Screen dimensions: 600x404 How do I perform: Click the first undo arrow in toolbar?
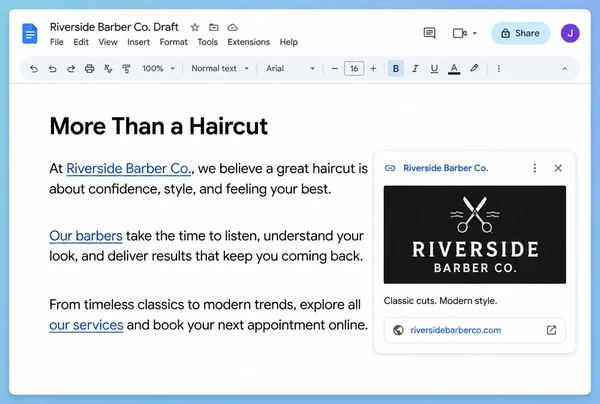tap(34, 69)
